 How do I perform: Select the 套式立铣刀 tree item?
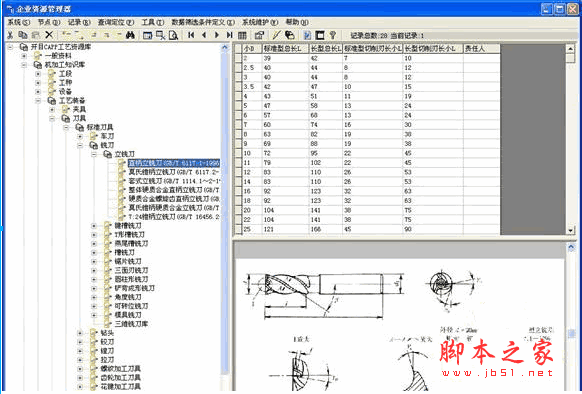[174, 181]
